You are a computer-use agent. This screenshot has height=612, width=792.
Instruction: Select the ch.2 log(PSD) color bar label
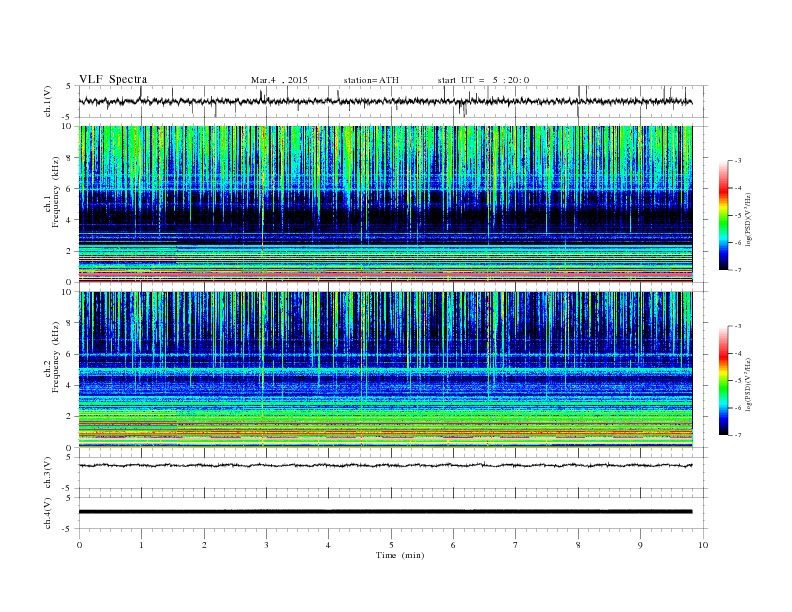tap(749, 384)
